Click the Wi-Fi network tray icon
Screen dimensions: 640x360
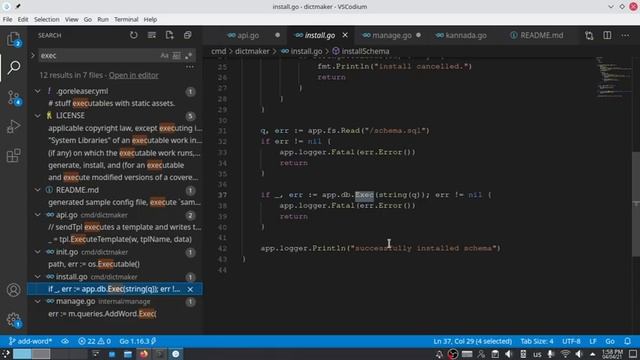[x=565, y=354]
